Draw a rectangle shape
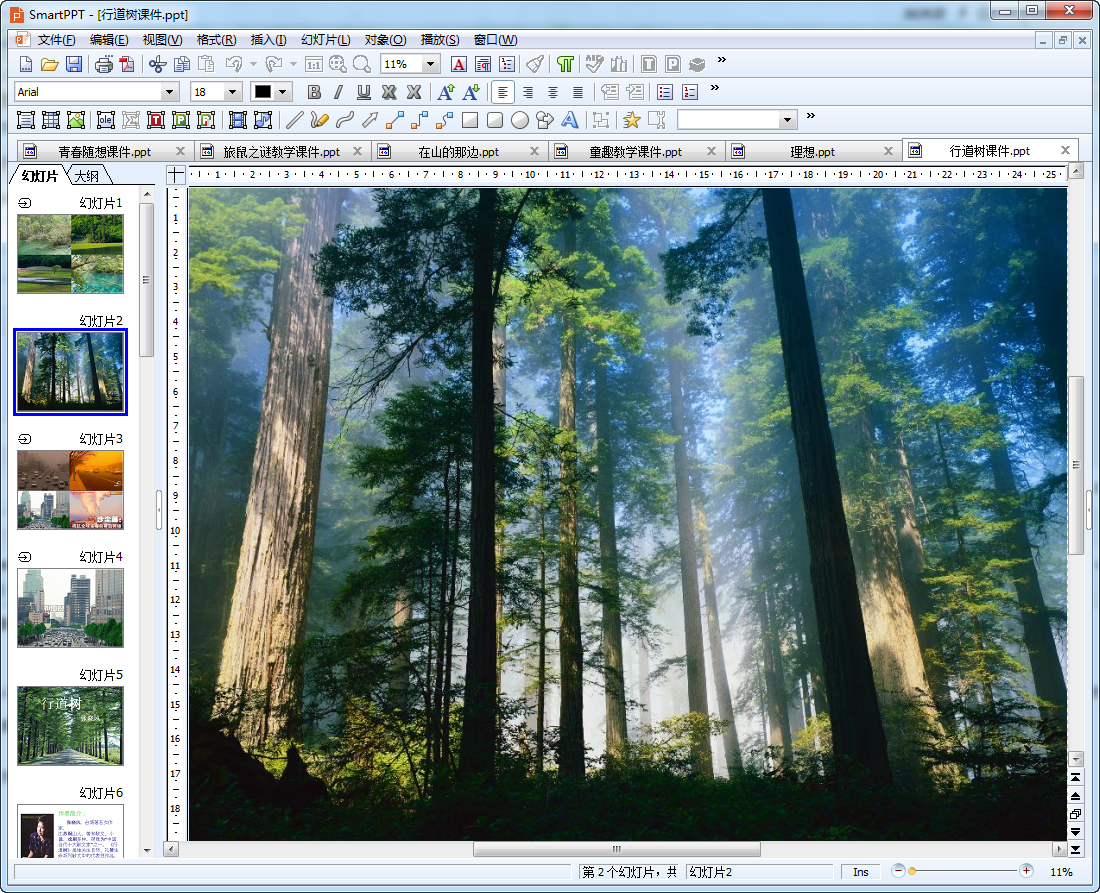Screen dimensions: 1100x893 coord(469,120)
